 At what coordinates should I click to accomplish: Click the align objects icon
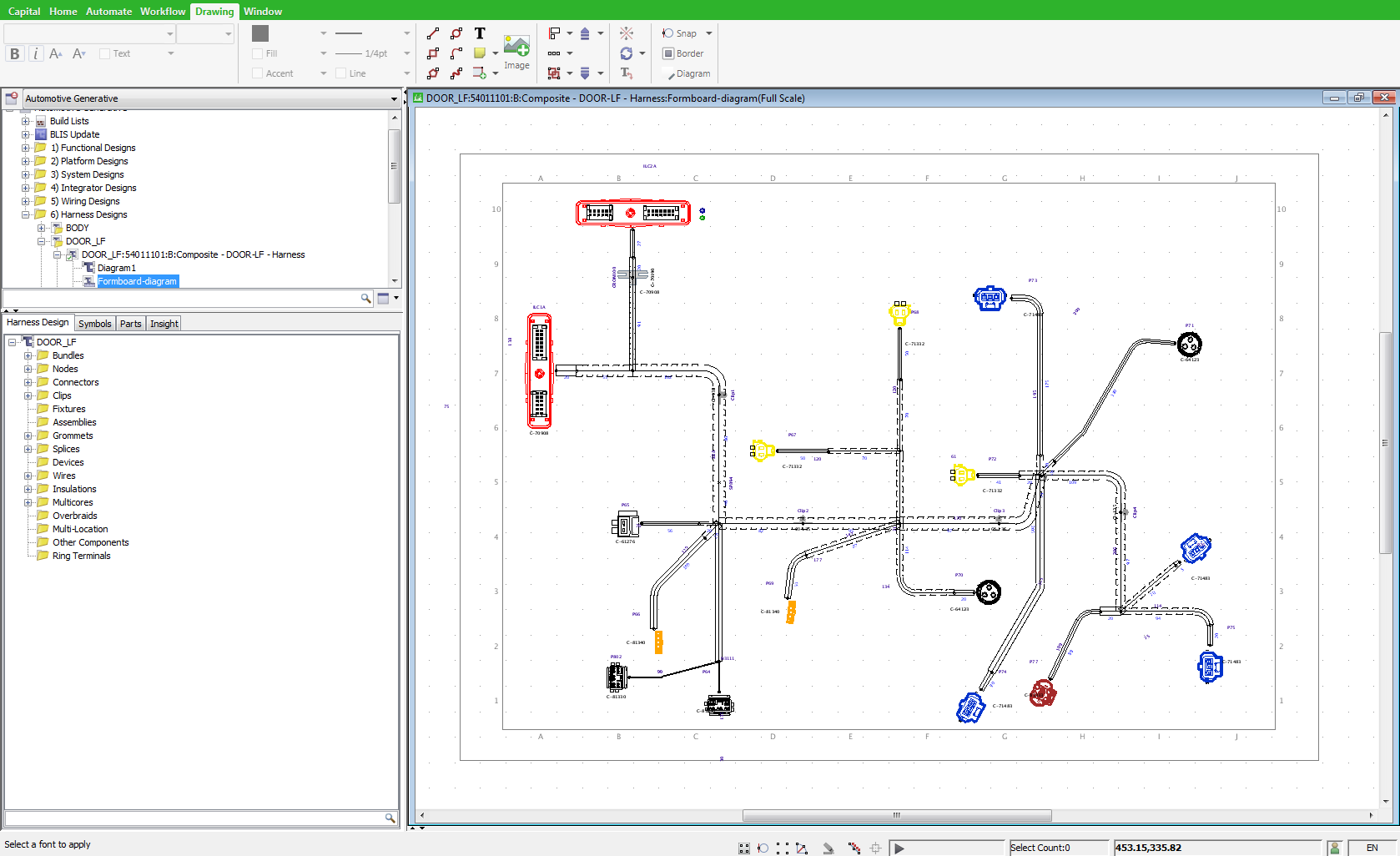pyautogui.click(x=554, y=33)
